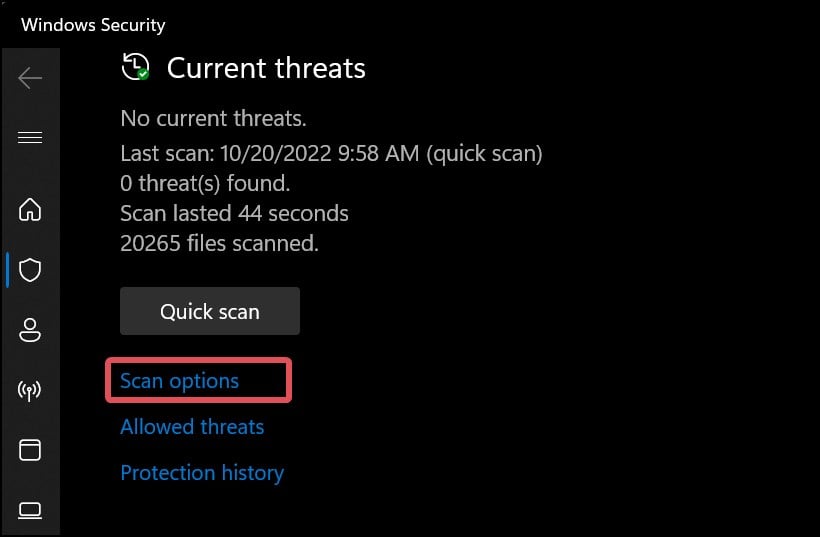The width and height of the screenshot is (820, 537).
Task: Click the '20265 files scanned.' text
Action: pos(219,242)
